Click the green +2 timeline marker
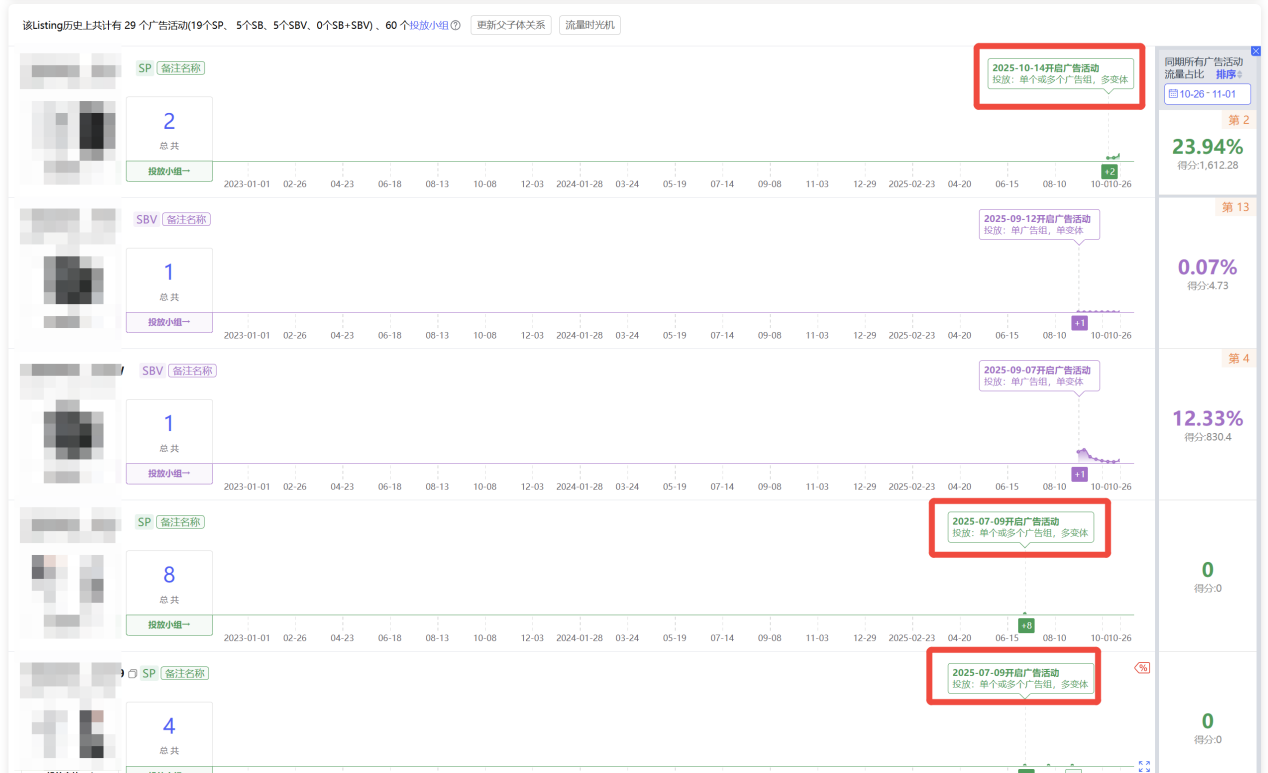 [1109, 171]
